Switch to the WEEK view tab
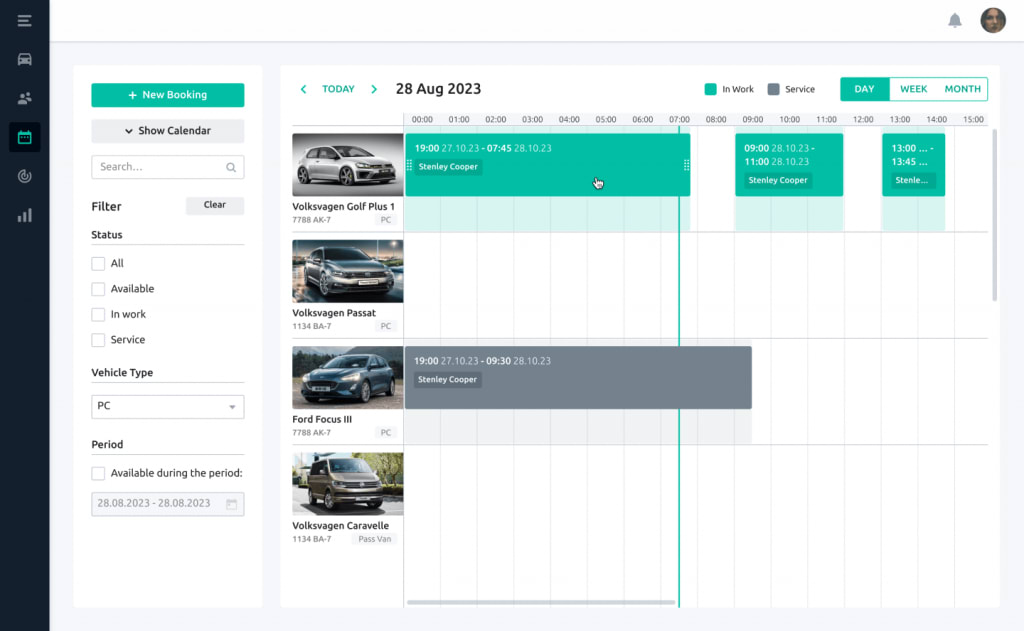 coord(913,89)
